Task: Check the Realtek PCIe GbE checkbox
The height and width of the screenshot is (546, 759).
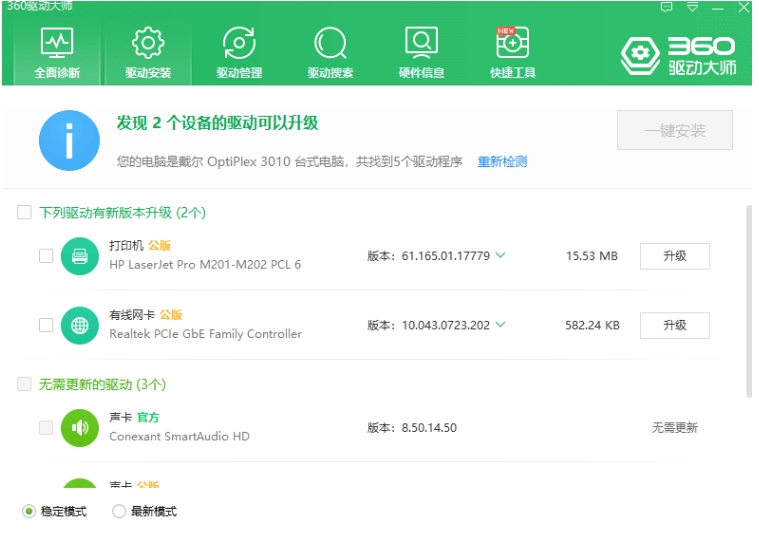Action: 46,325
